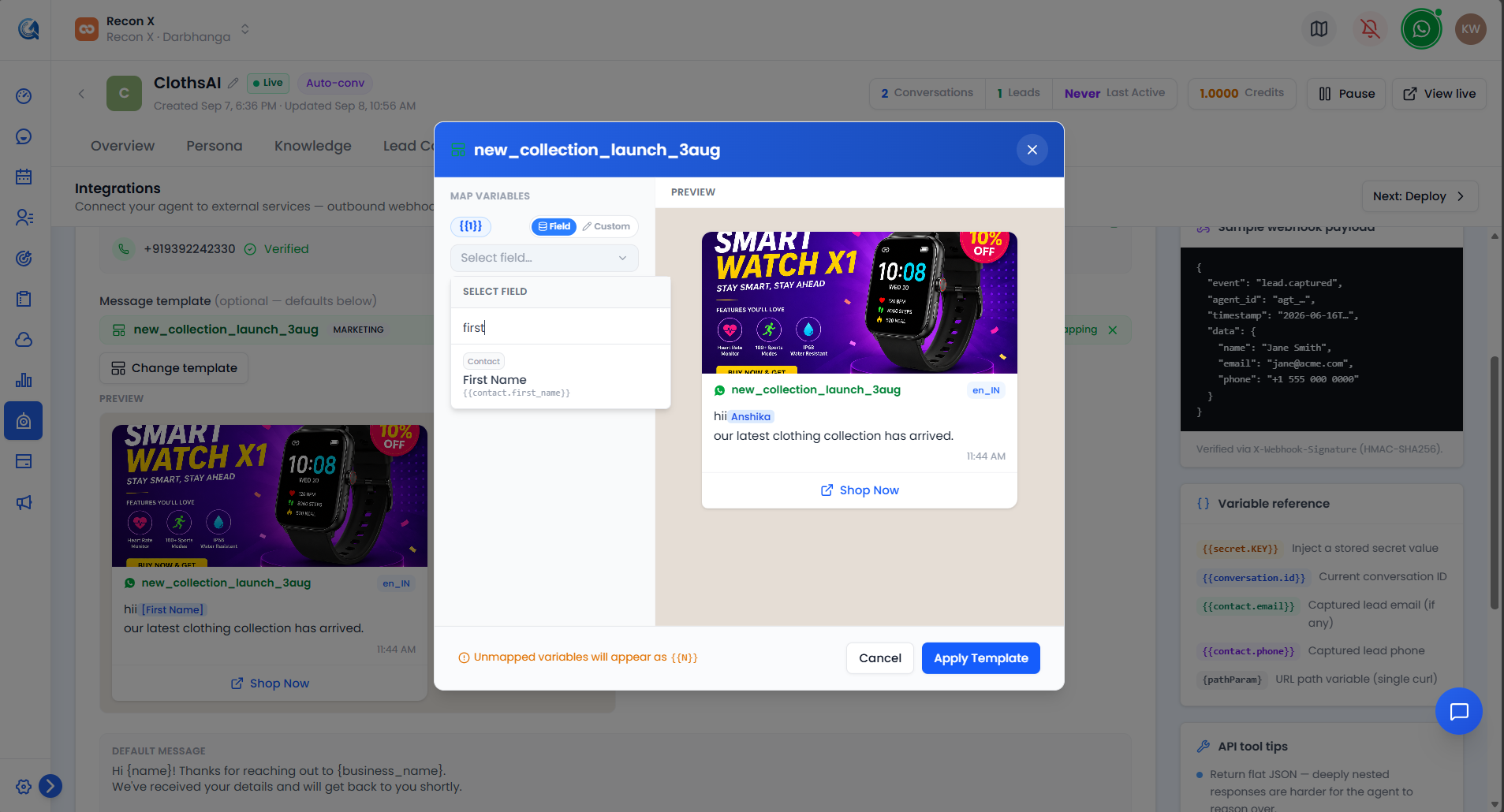Viewport: 1504px width, 812px height.
Task: Click Cancel in the template dialog
Action: (880, 658)
